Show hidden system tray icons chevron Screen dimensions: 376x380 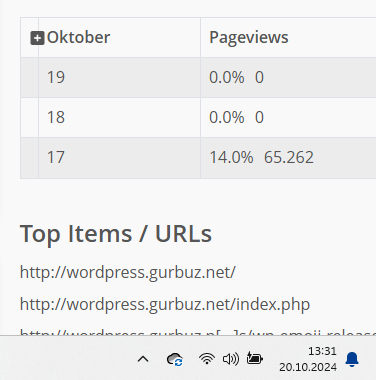pos(143,359)
